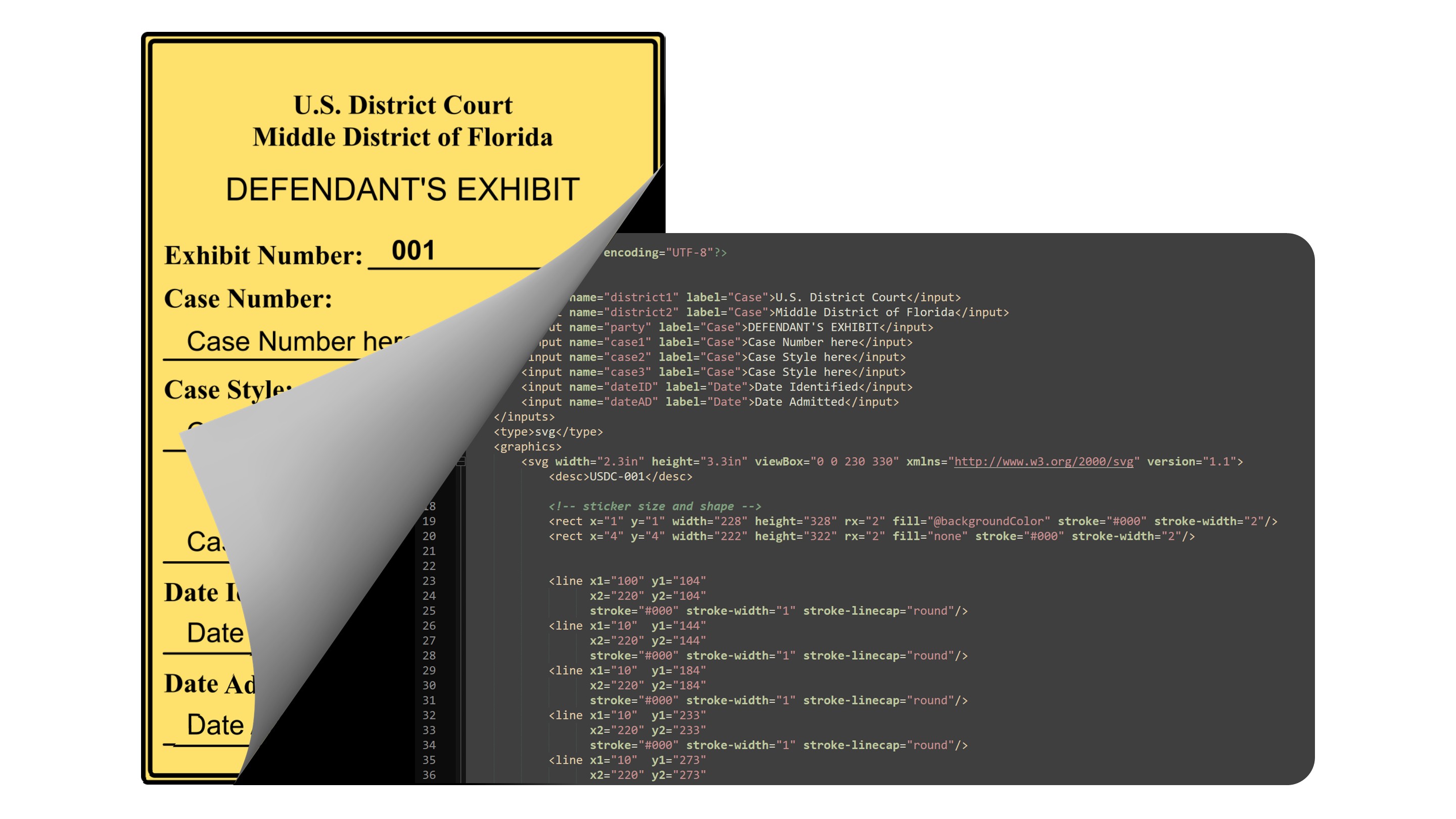
Task: Select the dateAD 'Date Admitted' code line
Action: click(x=710, y=402)
